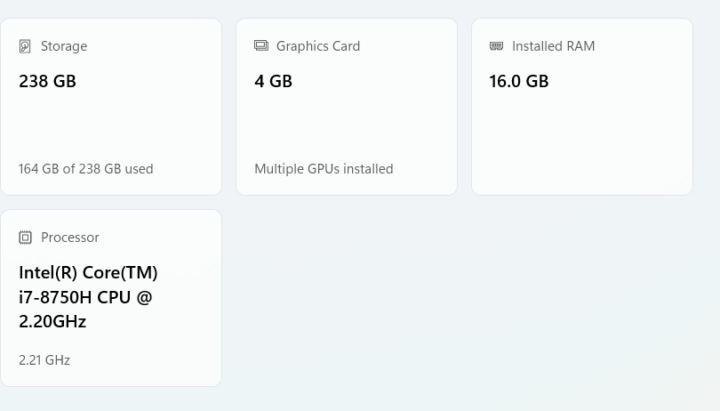The image size is (720, 411).
Task: Open the 164 GB of 238 GB used text
Action: pos(86,169)
